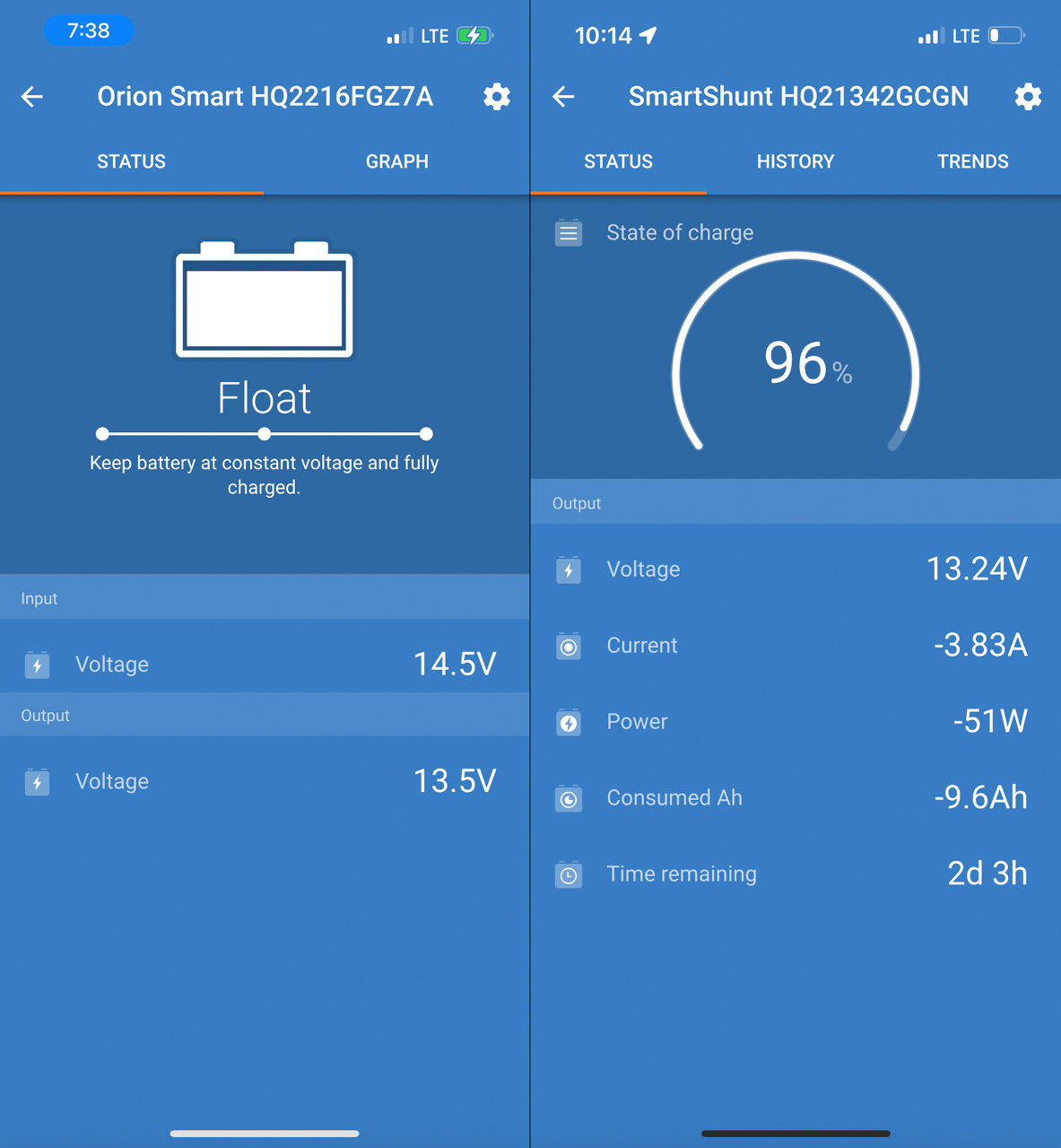Tap the SmartShunt Output section header

[x=796, y=502]
